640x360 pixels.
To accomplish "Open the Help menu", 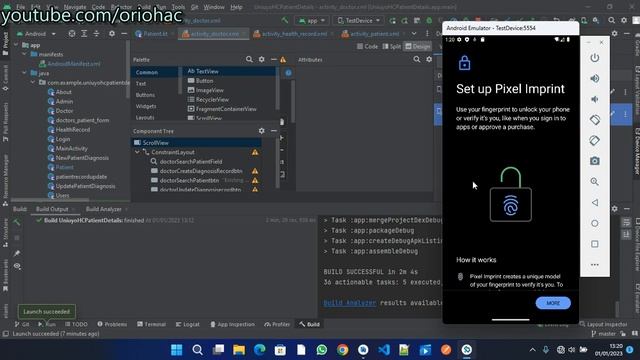I will point(236,7).
